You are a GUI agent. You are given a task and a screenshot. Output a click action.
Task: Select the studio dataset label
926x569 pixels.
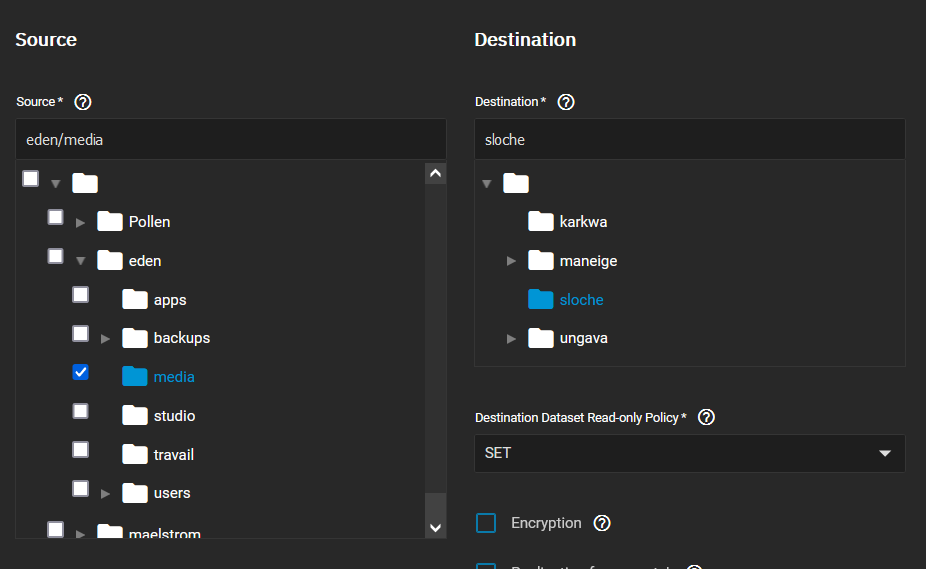click(x=174, y=416)
